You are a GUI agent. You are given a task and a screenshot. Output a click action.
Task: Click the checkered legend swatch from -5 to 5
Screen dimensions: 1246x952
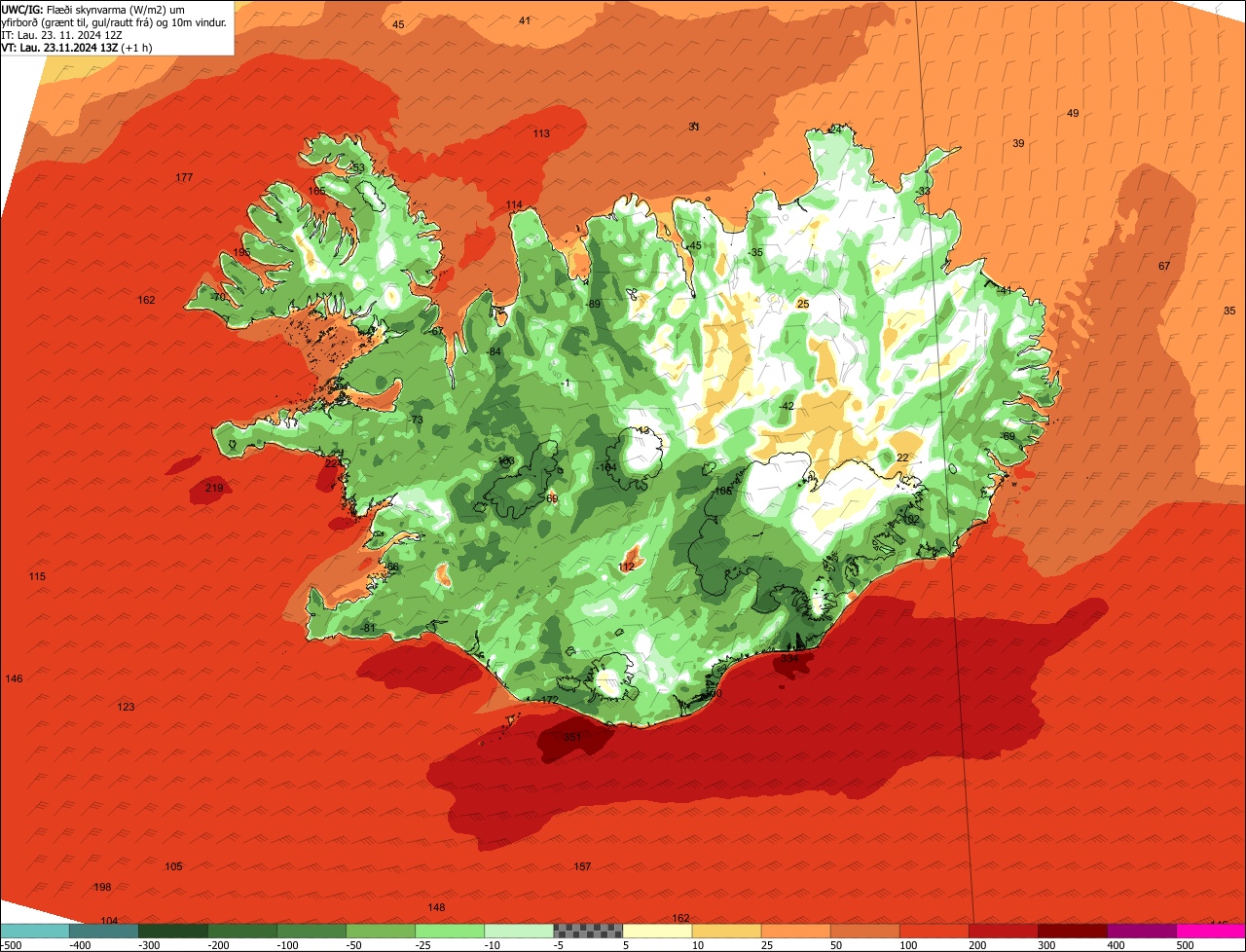588,931
